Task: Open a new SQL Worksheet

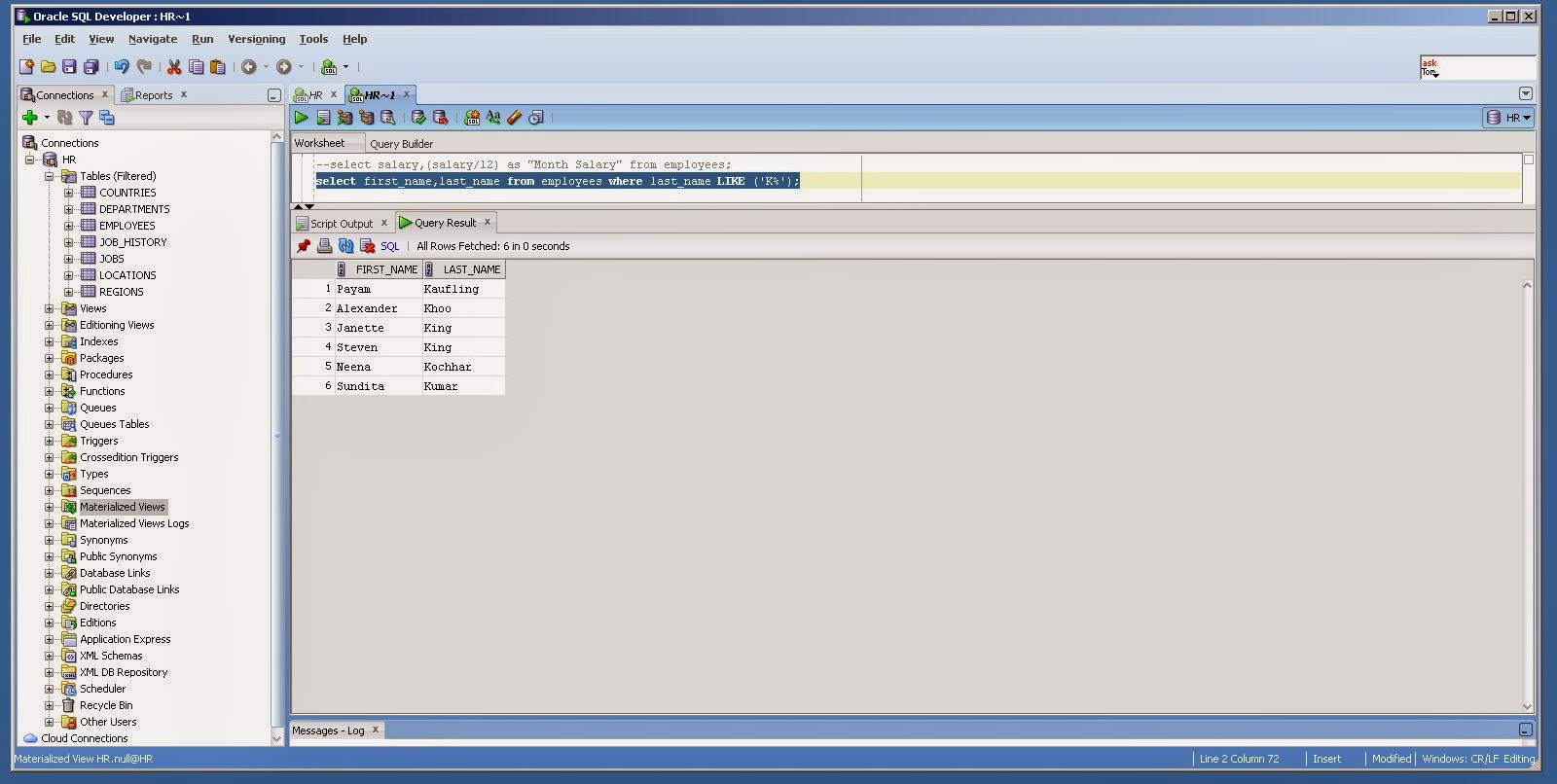Action: click(x=329, y=67)
